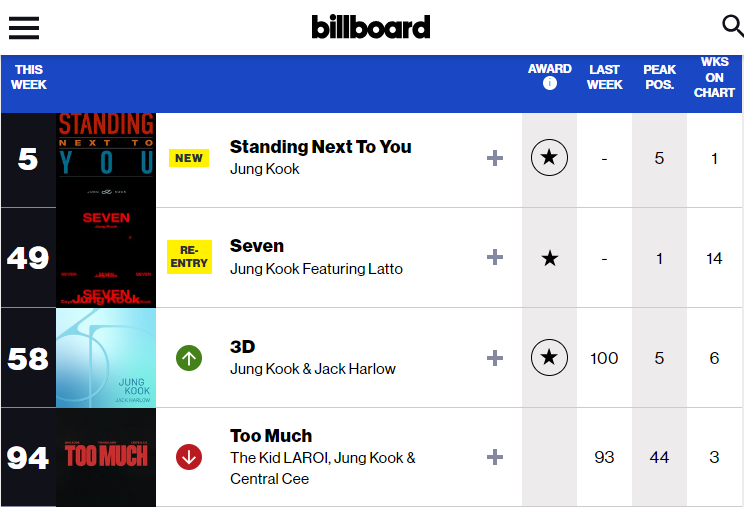
Task: Click Jung Kook Featuring Latto artist text
Action: 316,269
